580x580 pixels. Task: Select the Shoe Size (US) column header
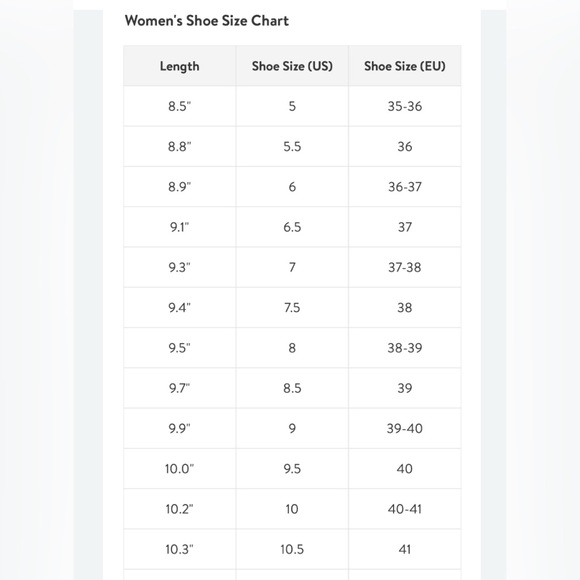click(x=292, y=66)
